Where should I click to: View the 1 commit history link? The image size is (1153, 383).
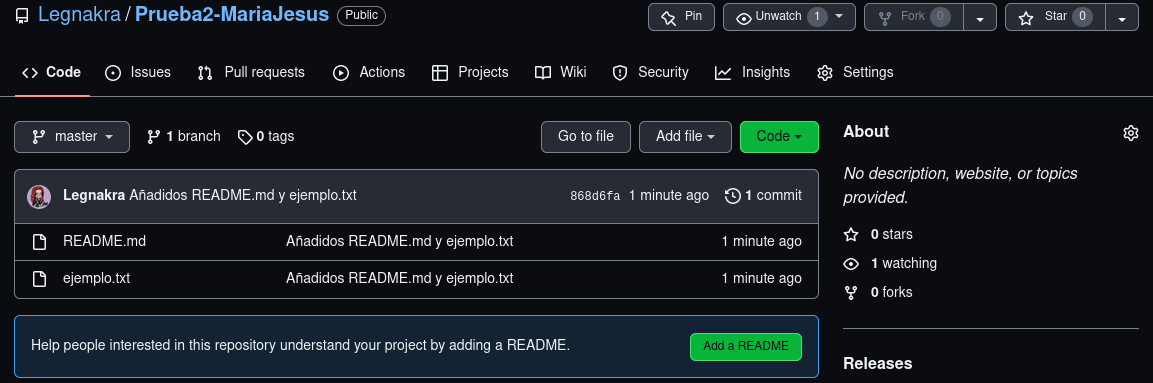tap(763, 196)
